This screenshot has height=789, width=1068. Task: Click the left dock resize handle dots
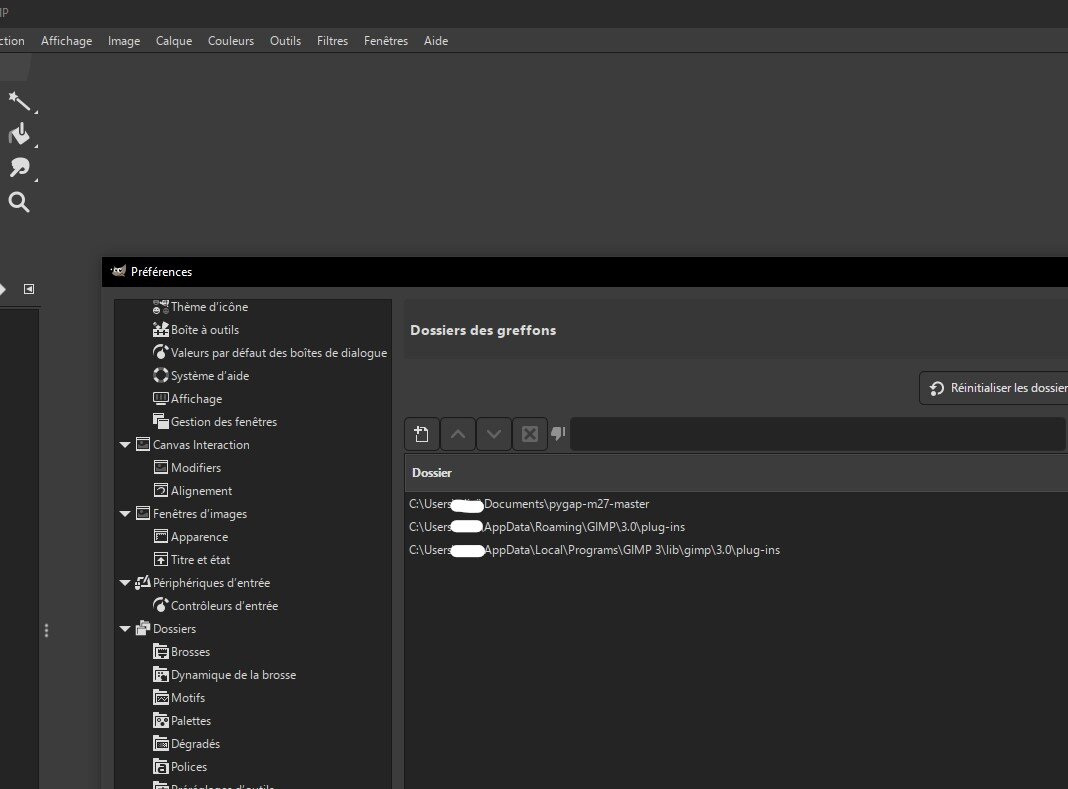[x=46, y=630]
